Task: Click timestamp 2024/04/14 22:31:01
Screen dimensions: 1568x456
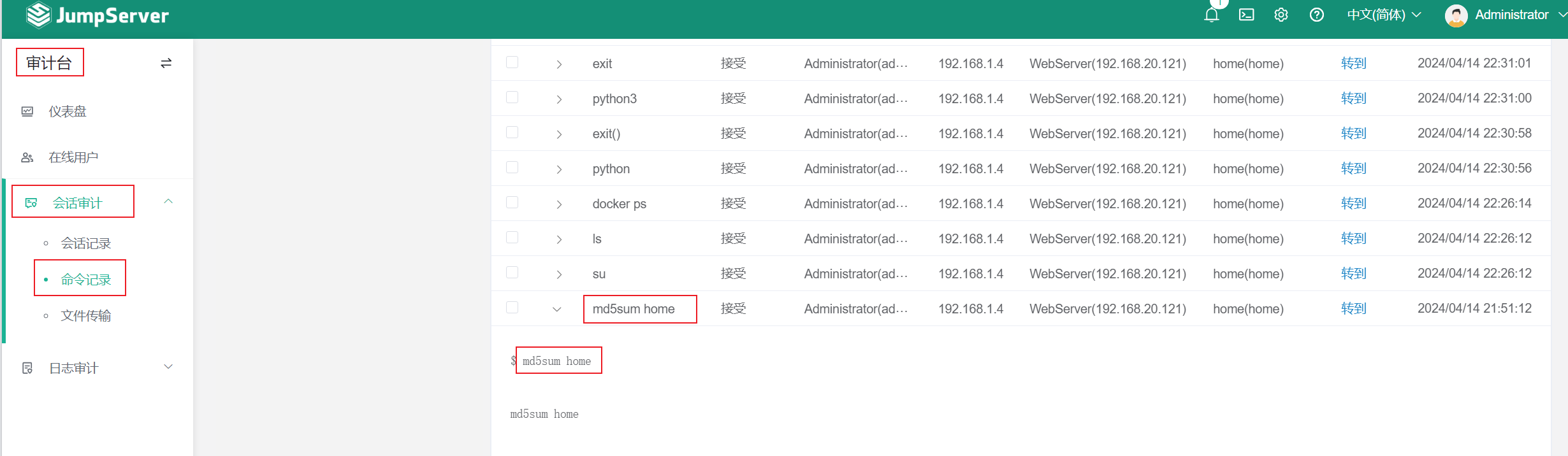Action: click(1474, 63)
